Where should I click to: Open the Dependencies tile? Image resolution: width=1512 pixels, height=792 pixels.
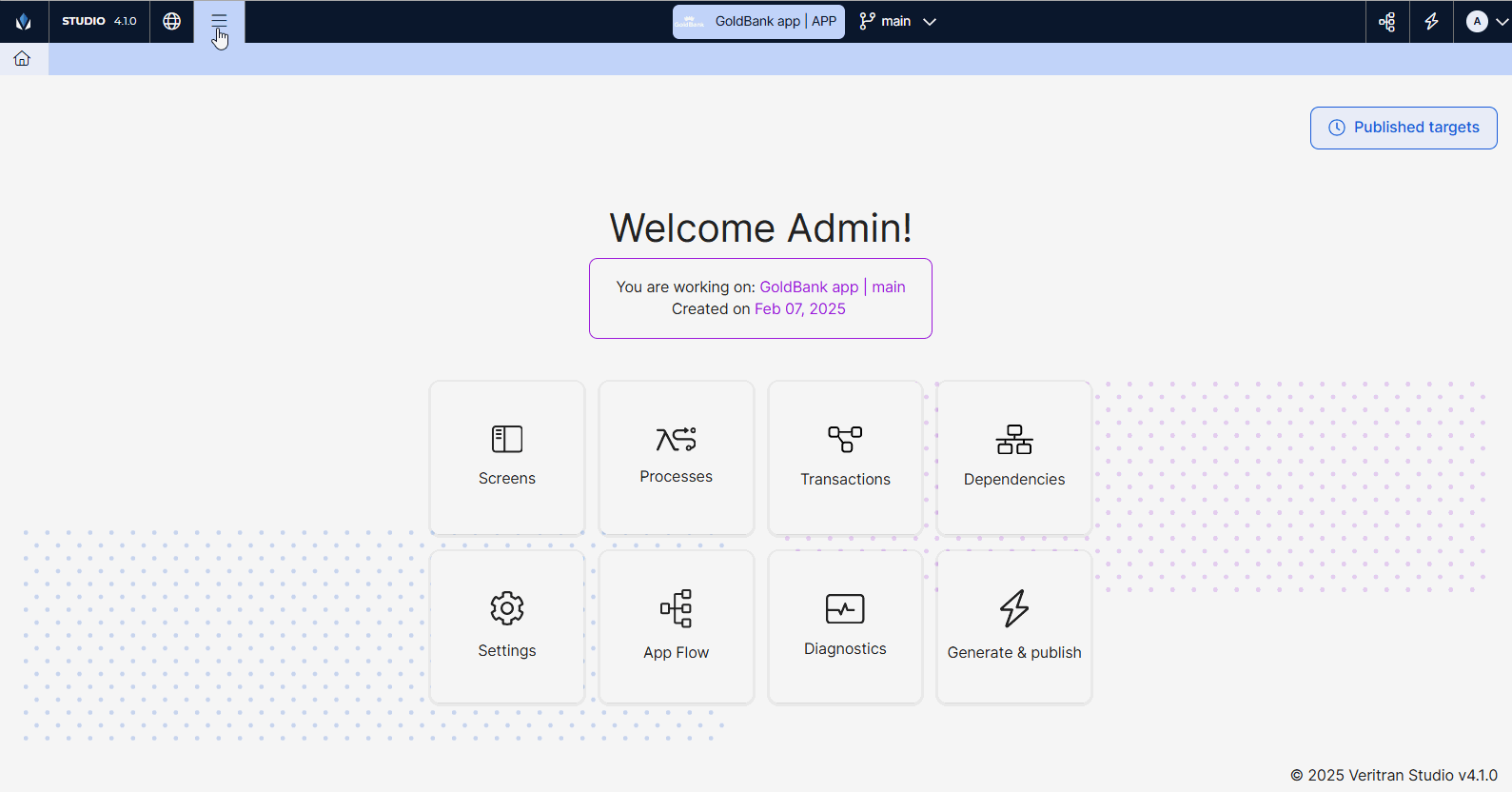click(x=1014, y=458)
